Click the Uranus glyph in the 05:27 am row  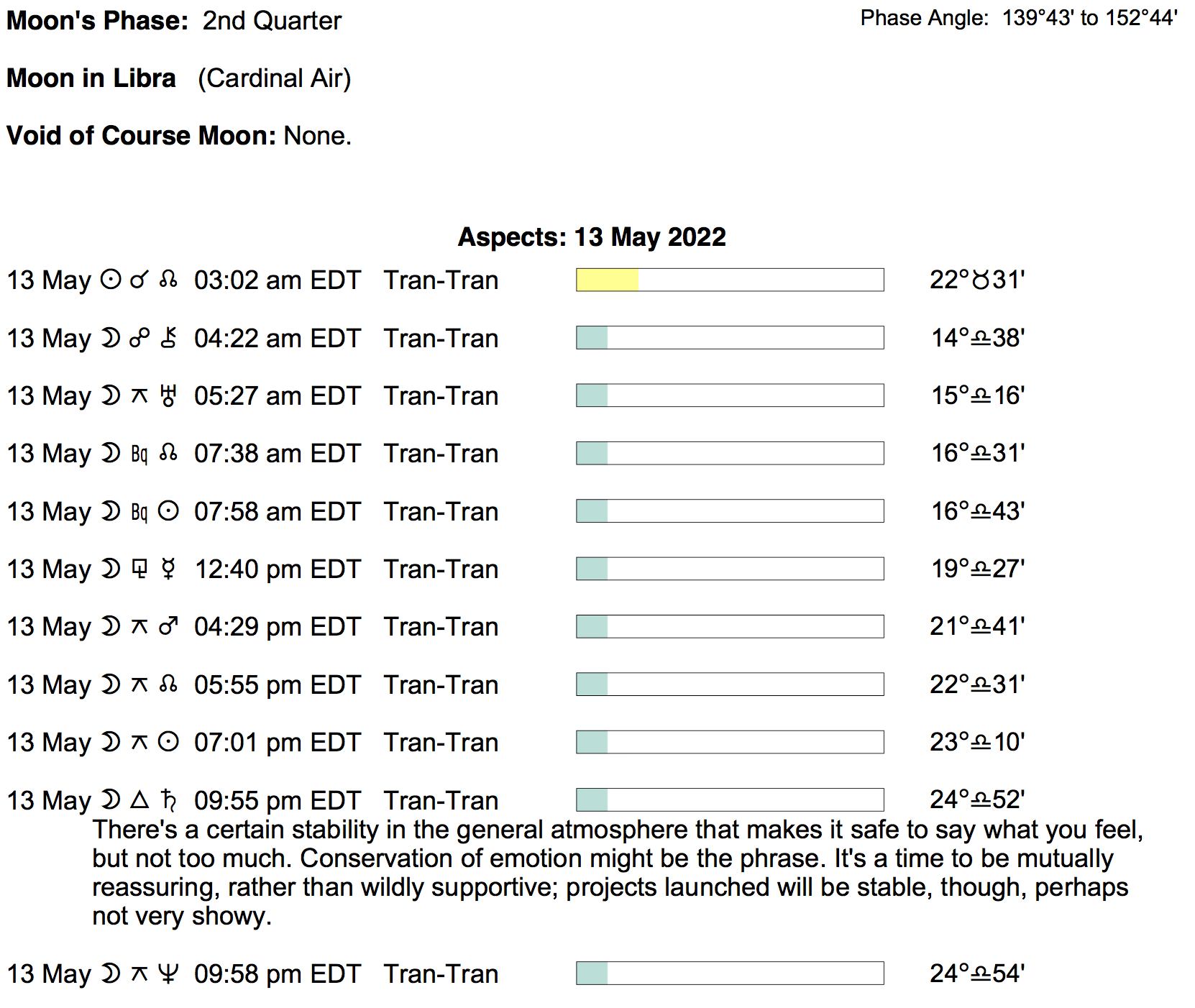tap(168, 395)
